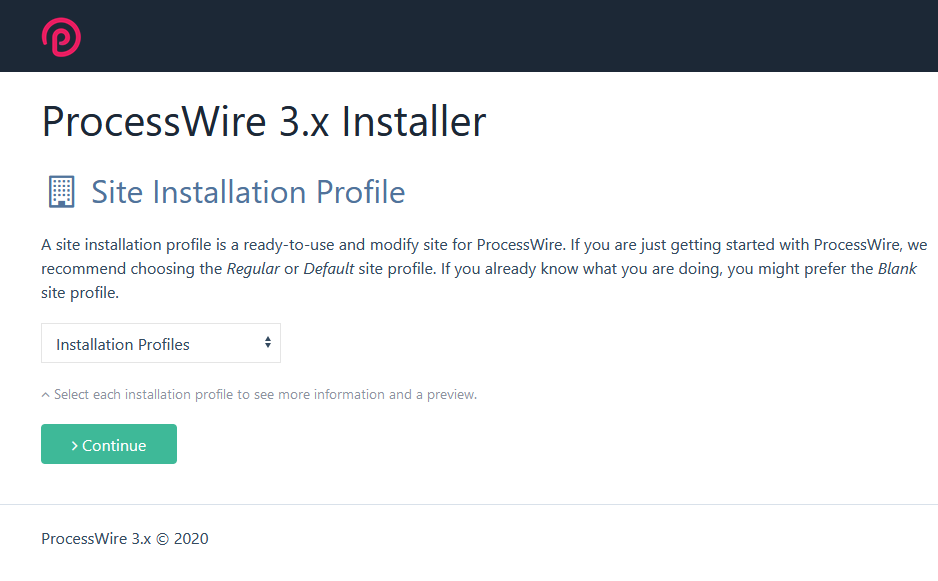Click the building icon beside Site Installation Profile

(61, 191)
